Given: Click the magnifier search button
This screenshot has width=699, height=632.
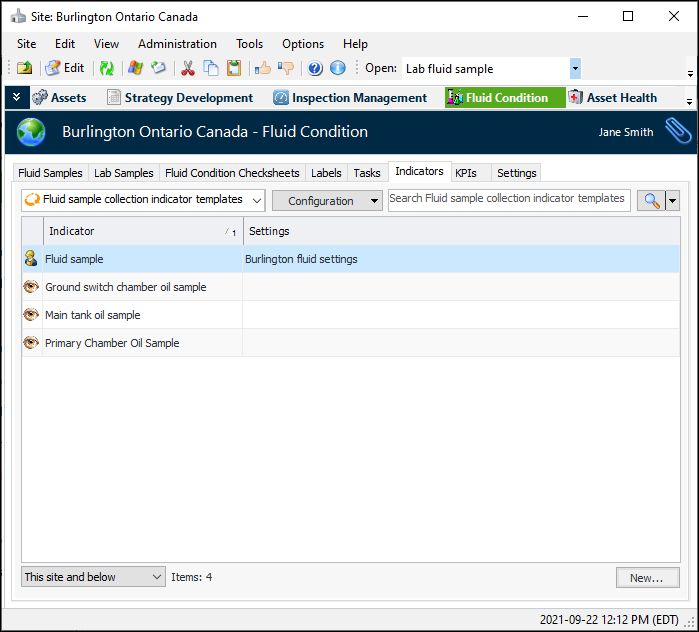Looking at the screenshot, I should [x=651, y=201].
